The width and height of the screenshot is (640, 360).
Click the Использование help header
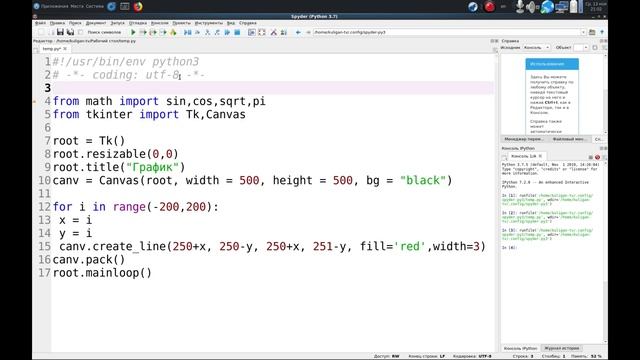tap(552, 64)
